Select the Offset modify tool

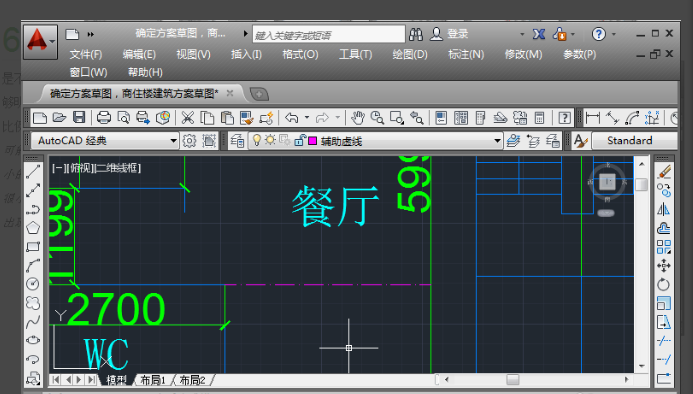tap(664, 228)
